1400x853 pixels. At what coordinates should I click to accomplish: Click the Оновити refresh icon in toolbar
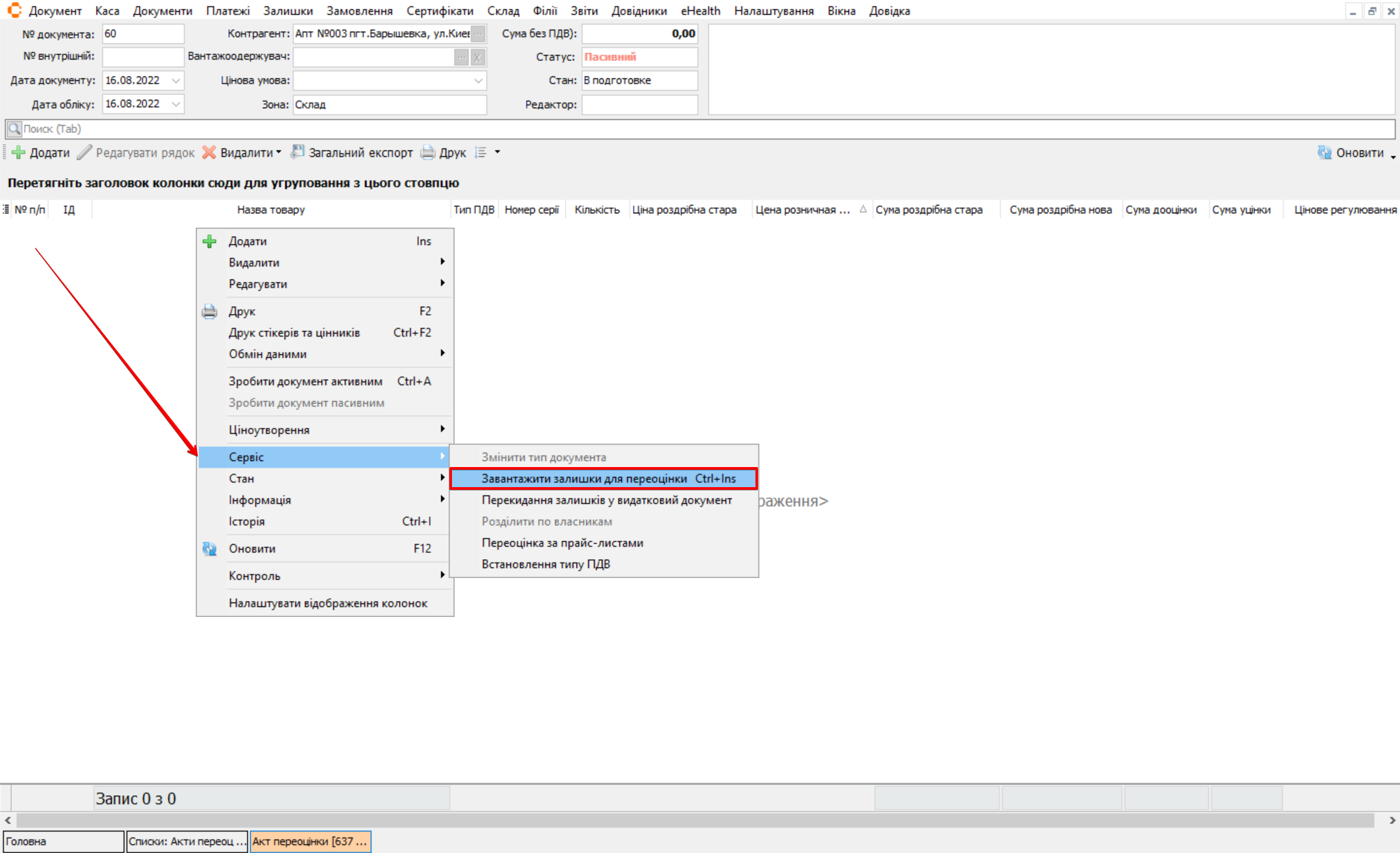1324,152
